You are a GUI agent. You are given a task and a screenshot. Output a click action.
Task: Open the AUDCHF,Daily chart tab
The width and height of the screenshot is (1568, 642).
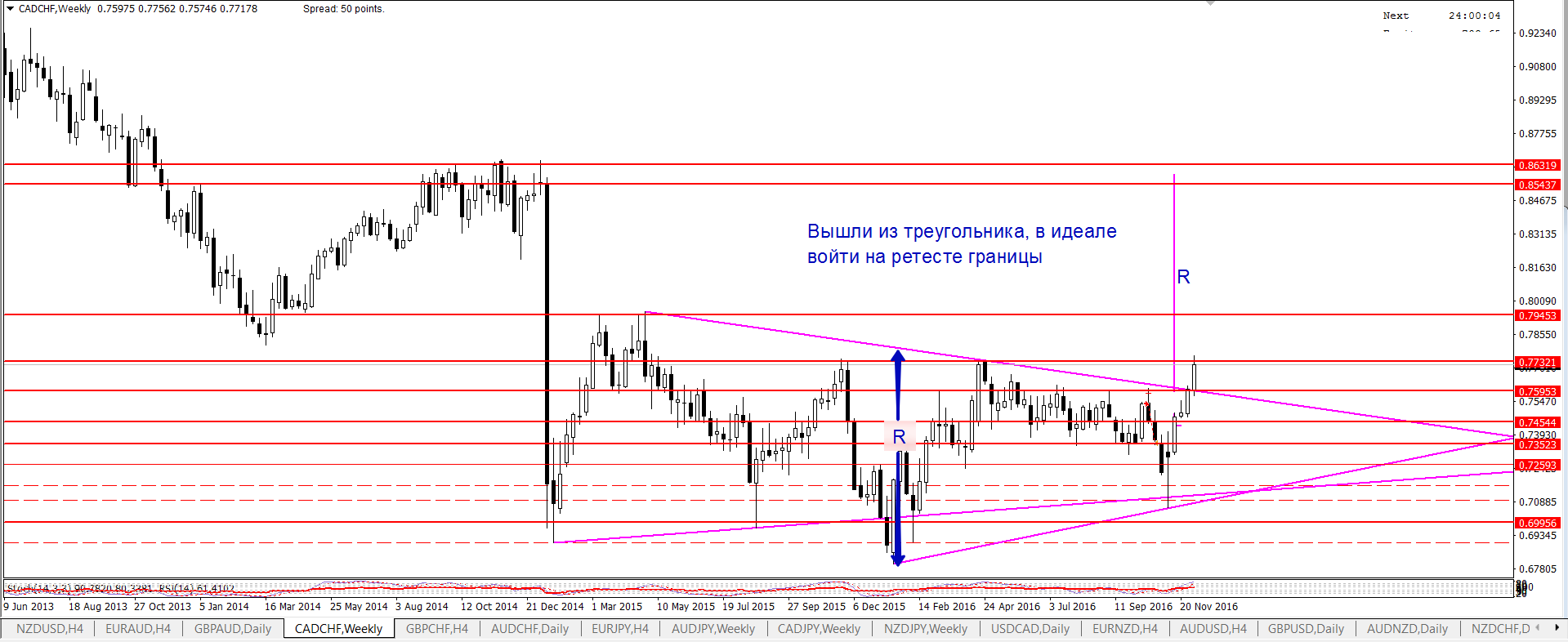[x=529, y=628]
